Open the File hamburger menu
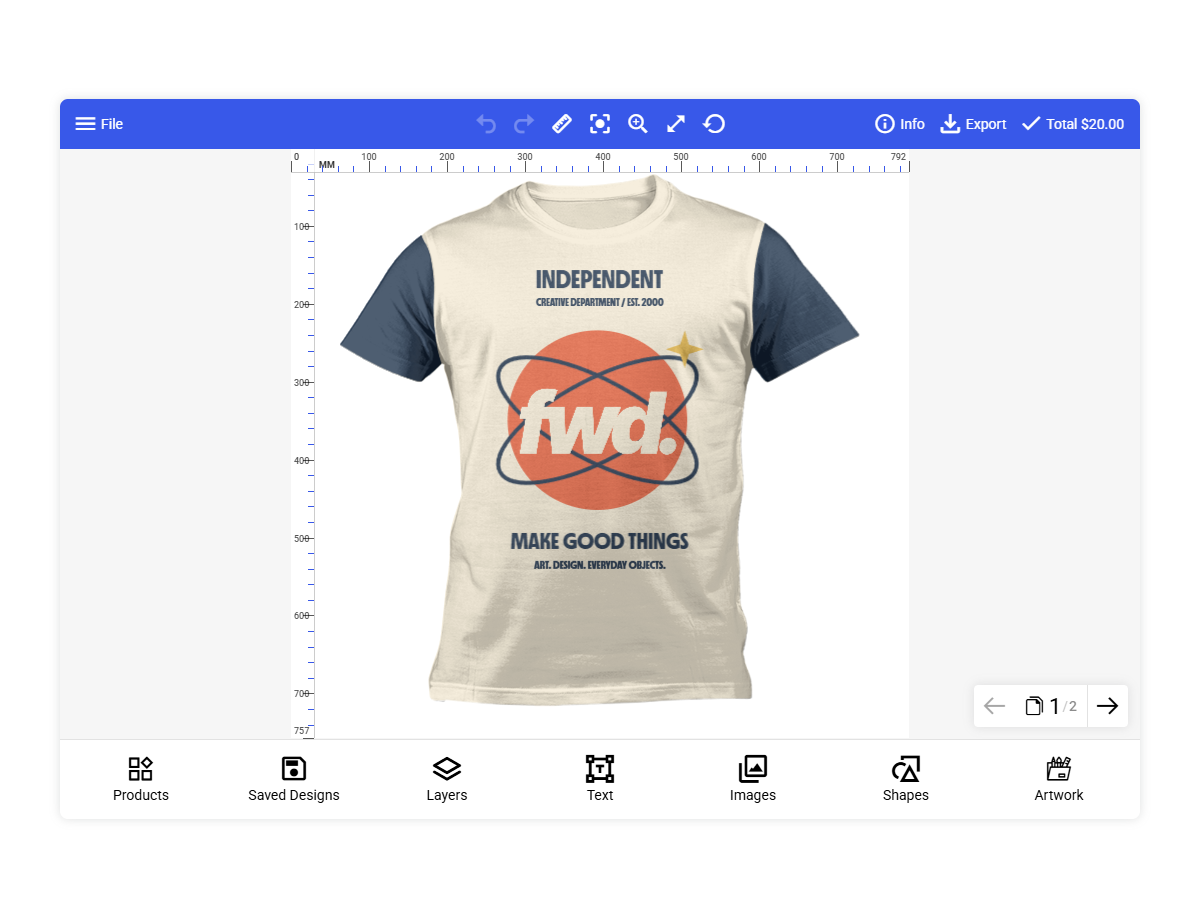The height and width of the screenshot is (918, 1200). pyautogui.click(x=99, y=124)
